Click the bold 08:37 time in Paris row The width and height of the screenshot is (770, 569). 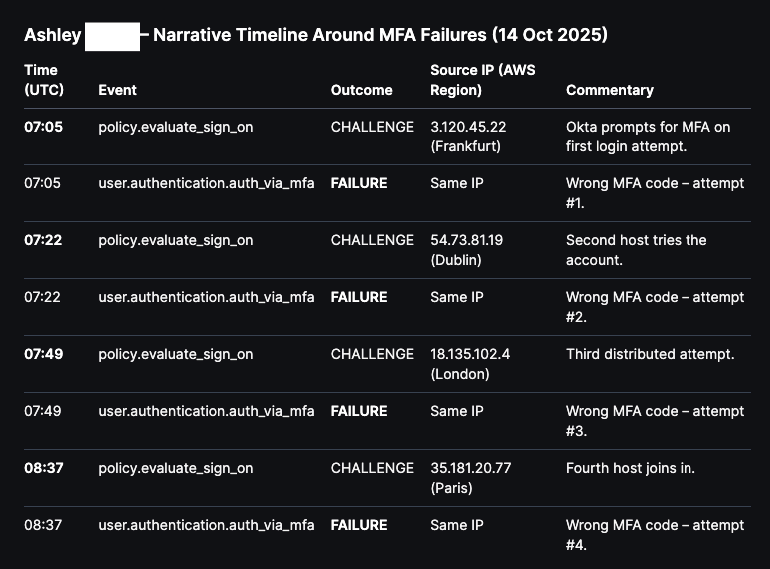[43, 468]
